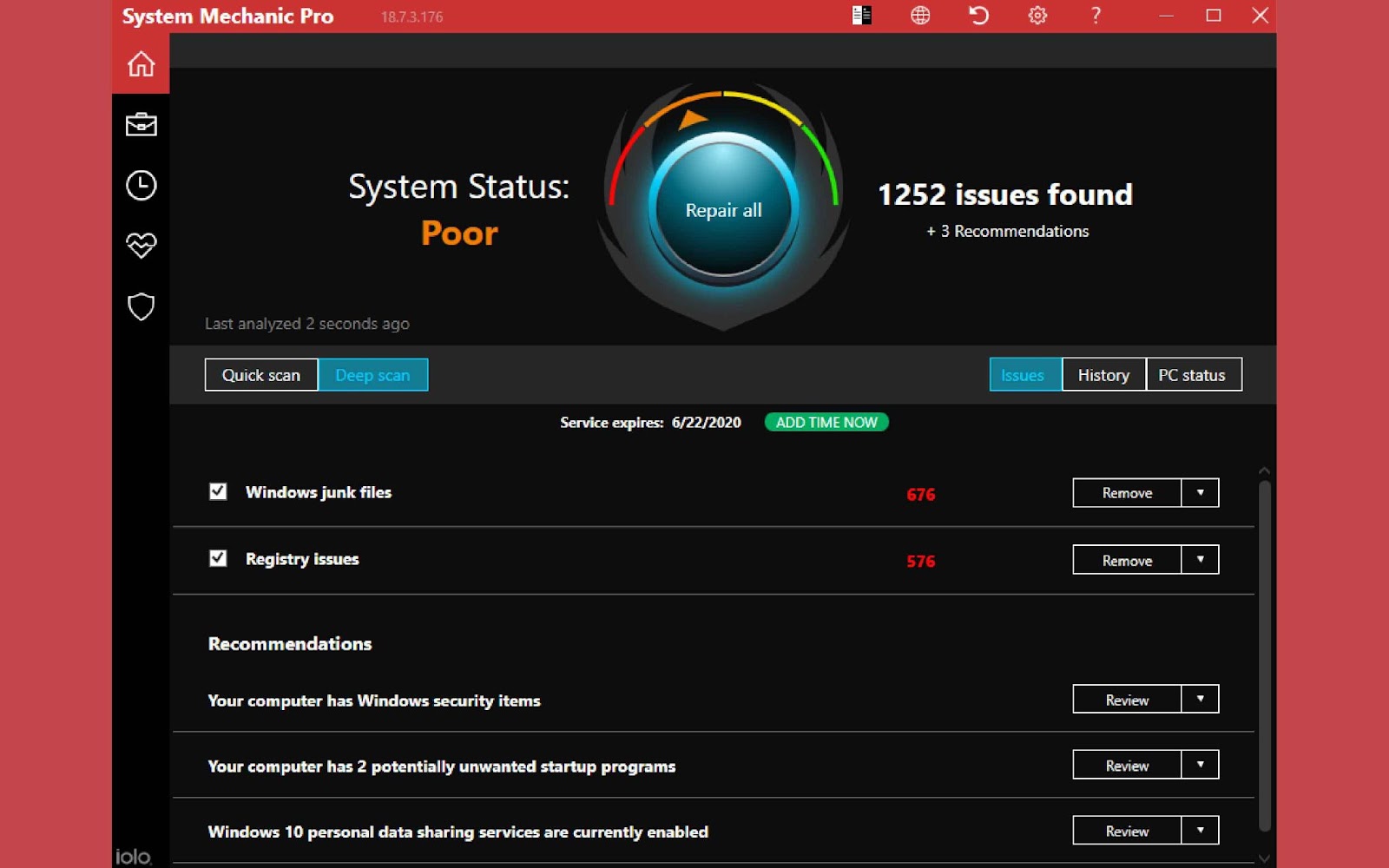1389x868 pixels.
Task: Switch to the Issues tab
Action: (x=1025, y=375)
